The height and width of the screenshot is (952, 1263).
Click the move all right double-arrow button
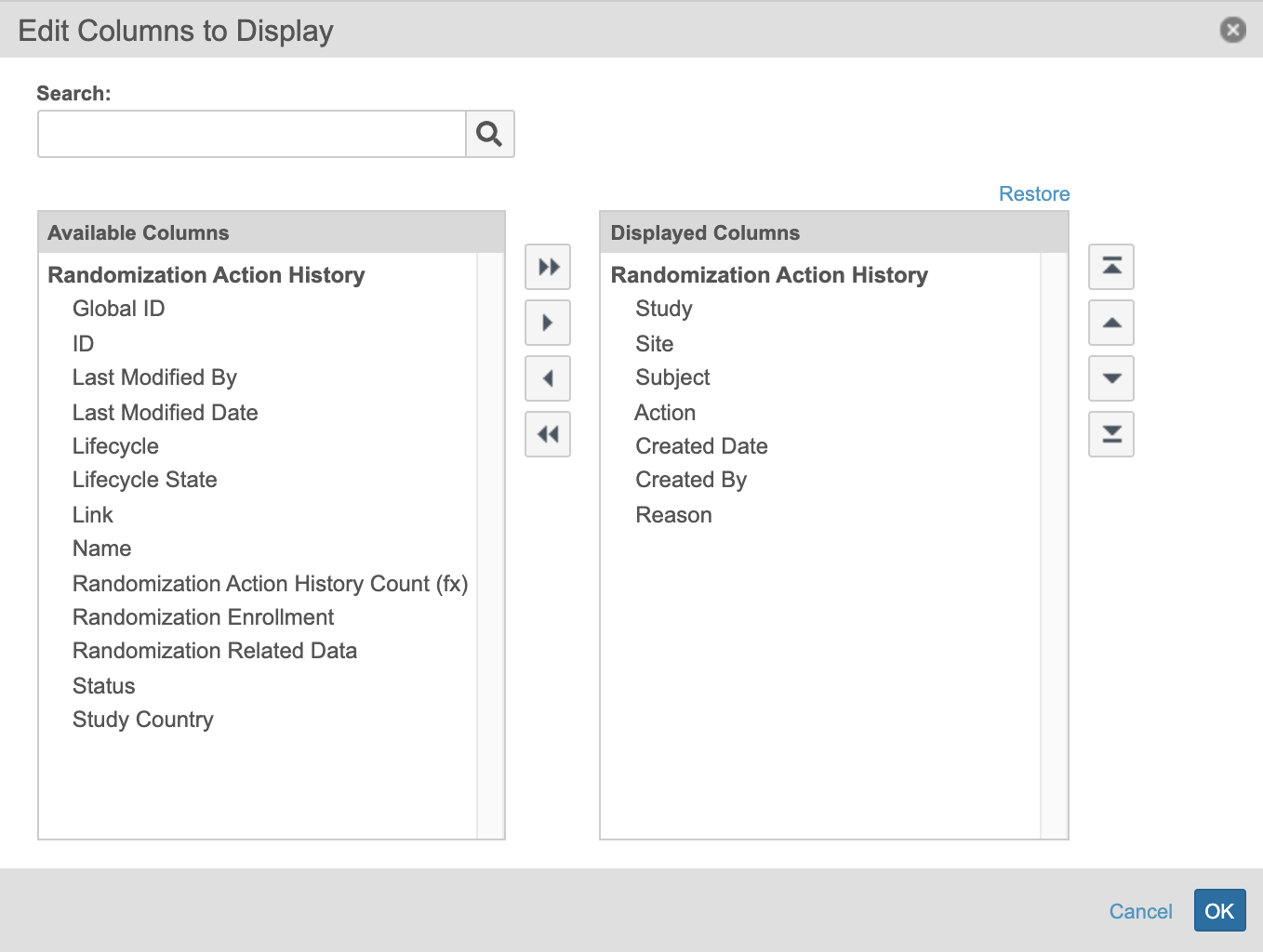pyautogui.click(x=548, y=268)
